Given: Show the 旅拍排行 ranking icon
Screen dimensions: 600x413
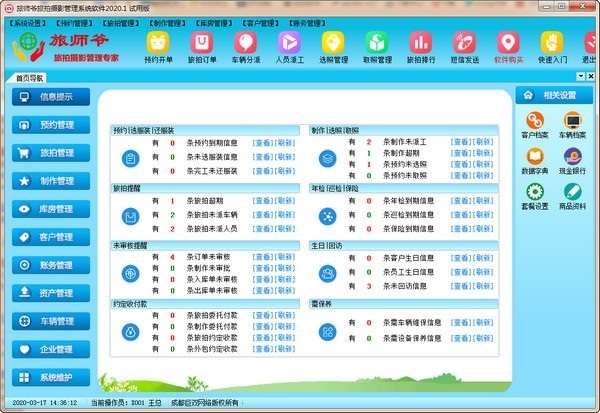Looking at the screenshot, I should tap(421, 47).
